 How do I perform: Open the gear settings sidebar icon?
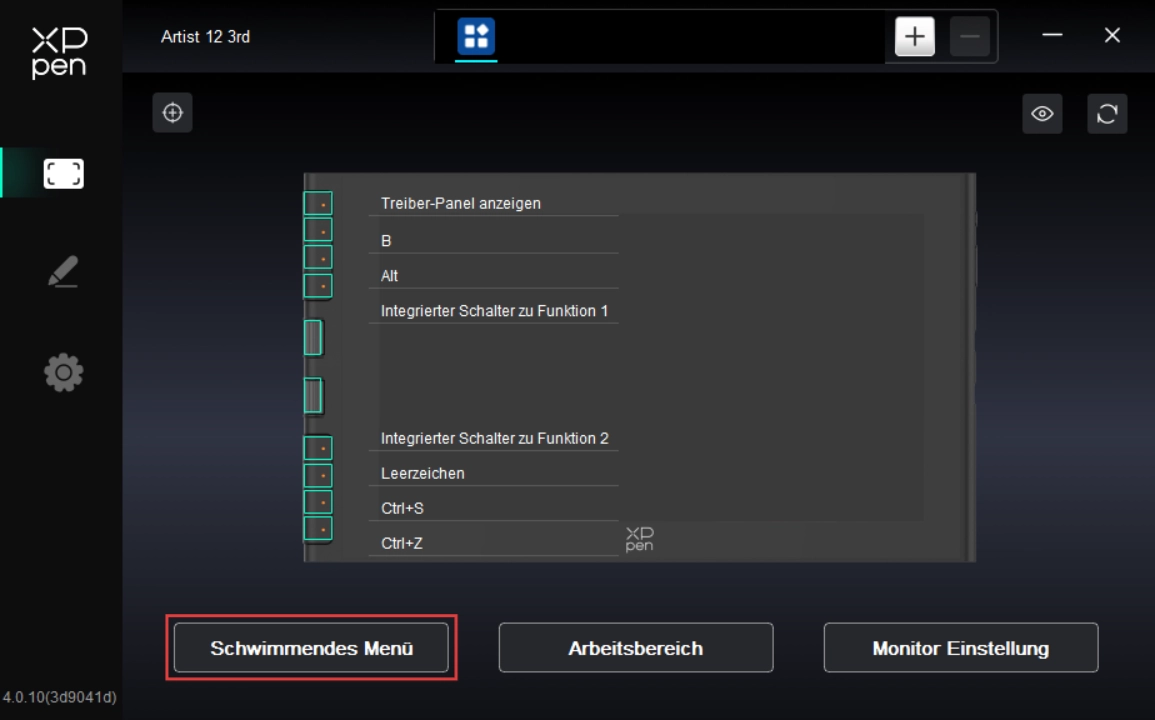pos(63,373)
